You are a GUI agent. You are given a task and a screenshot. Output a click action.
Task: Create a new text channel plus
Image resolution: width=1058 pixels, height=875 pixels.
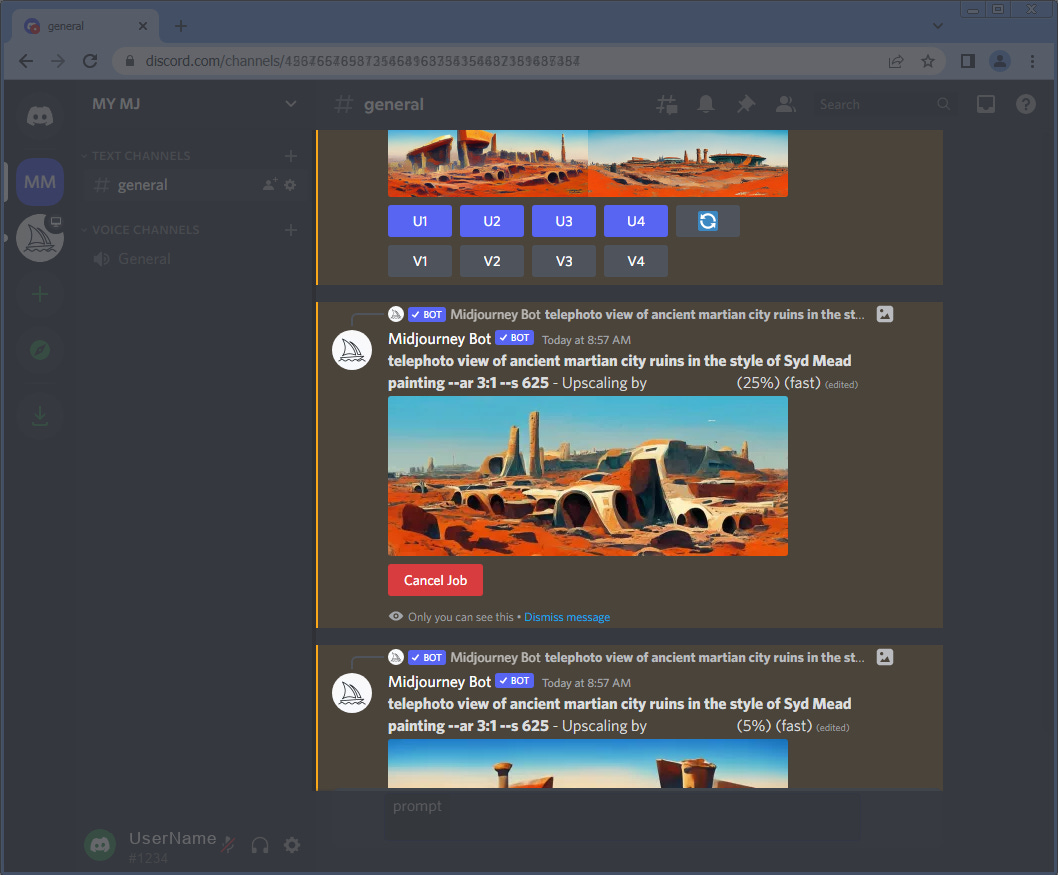291,156
